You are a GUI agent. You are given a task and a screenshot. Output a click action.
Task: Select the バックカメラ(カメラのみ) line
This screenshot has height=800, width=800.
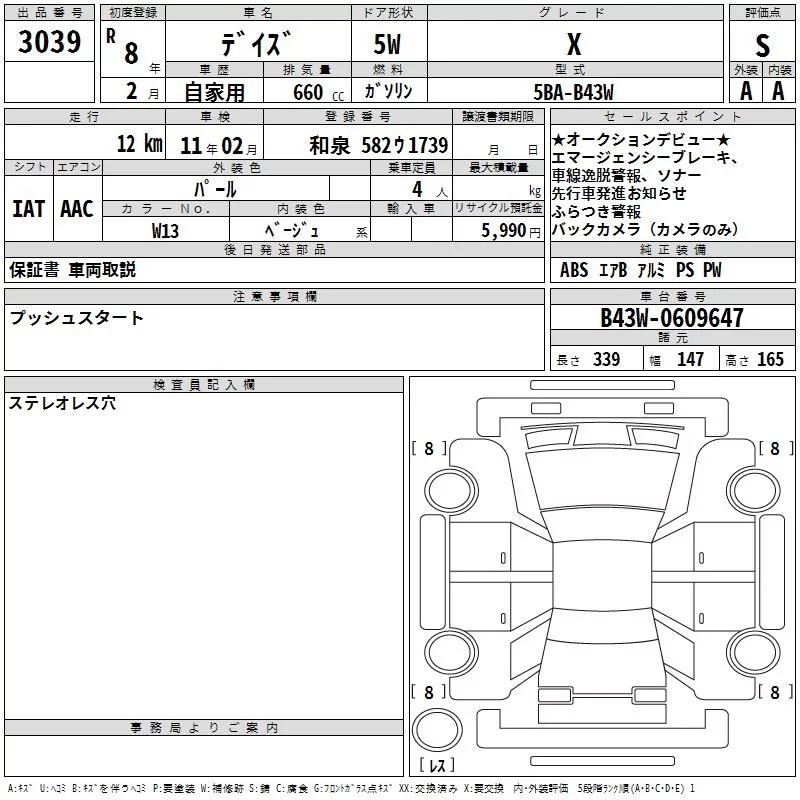point(645,230)
